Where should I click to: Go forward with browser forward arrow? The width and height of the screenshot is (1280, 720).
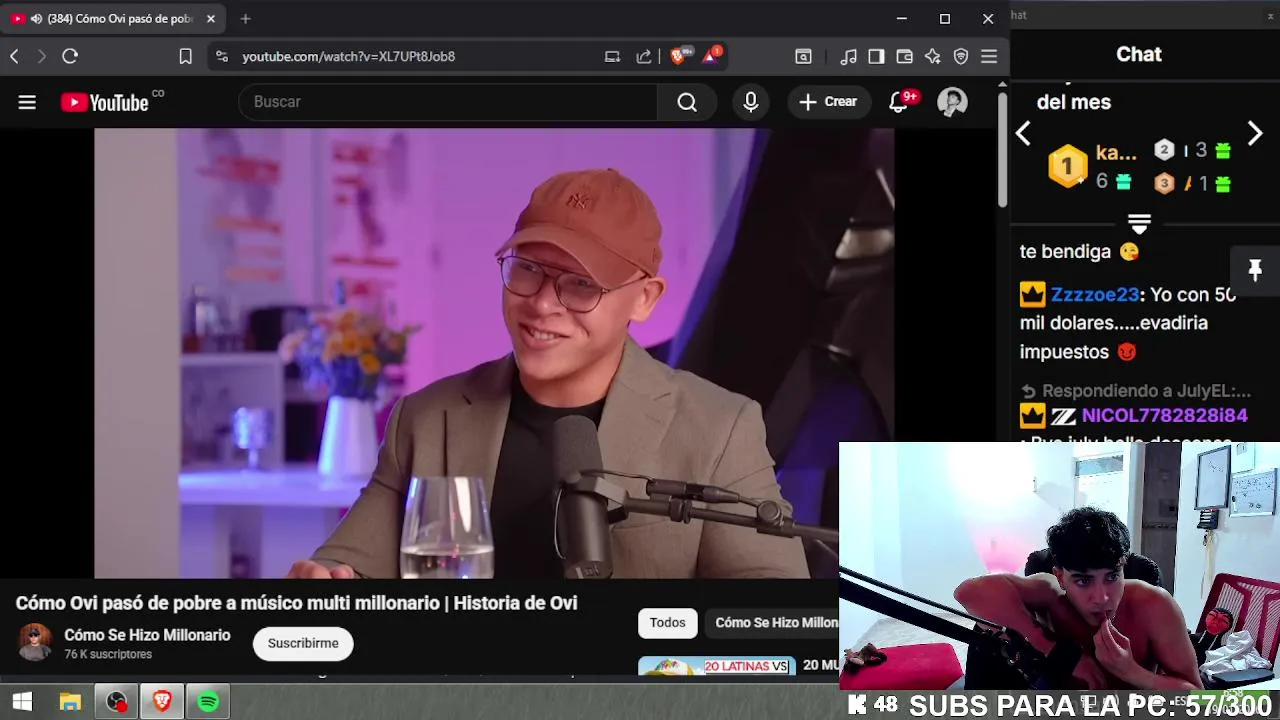(x=41, y=56)
